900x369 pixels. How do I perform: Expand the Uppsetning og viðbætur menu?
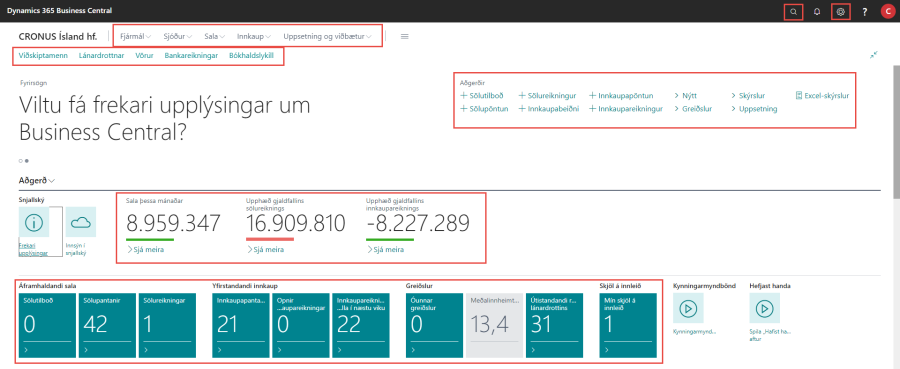click(x=328, y=36)
